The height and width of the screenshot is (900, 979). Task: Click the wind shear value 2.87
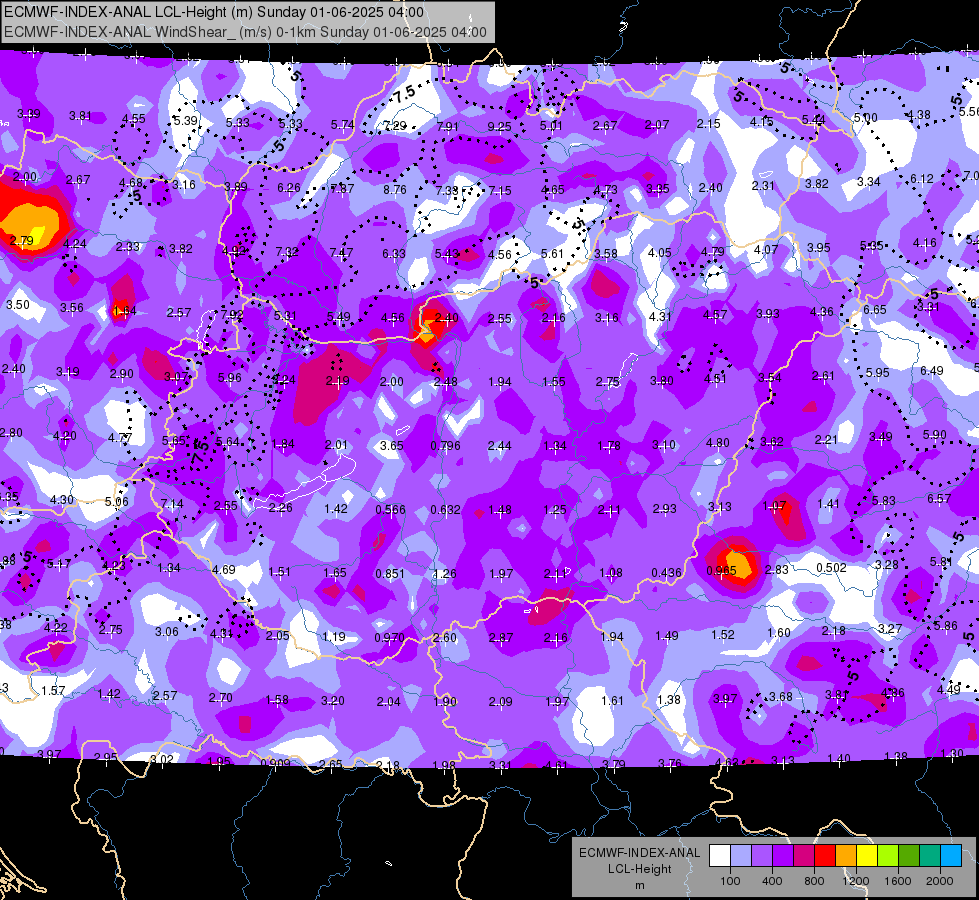coord(501,638)
